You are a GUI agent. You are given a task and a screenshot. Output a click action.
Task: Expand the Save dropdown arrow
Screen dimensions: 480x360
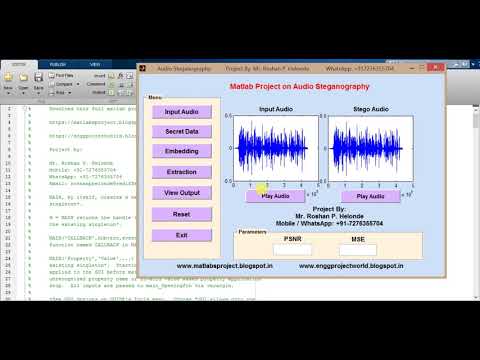tap(38, 93)
